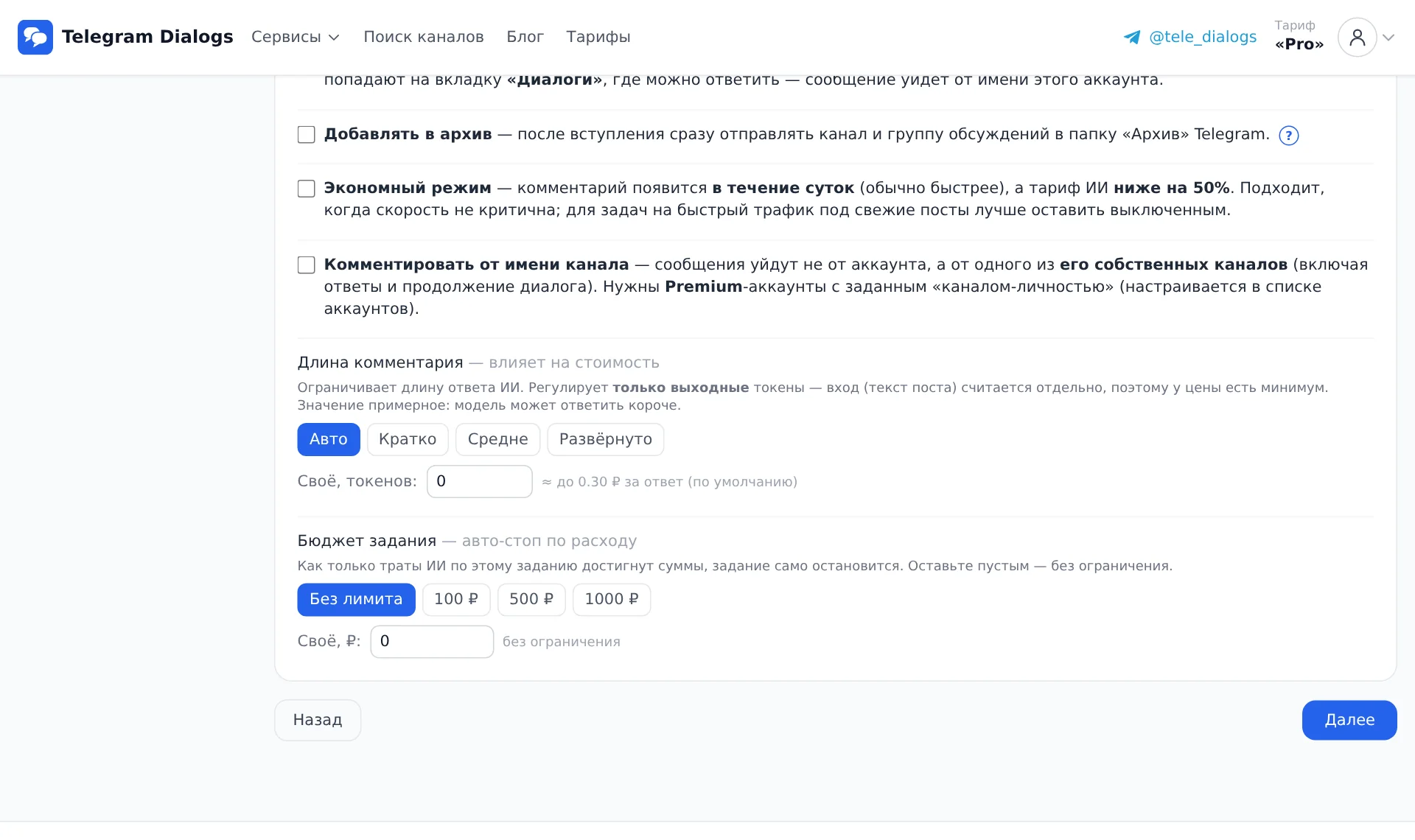This screenshot has height=840, width=1415.
Task: Click the Длина комментария heading
Action: tap(380, 363)
